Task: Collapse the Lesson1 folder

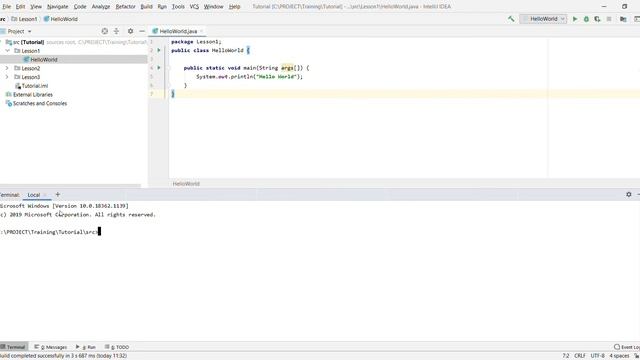Action: [7, 51]
